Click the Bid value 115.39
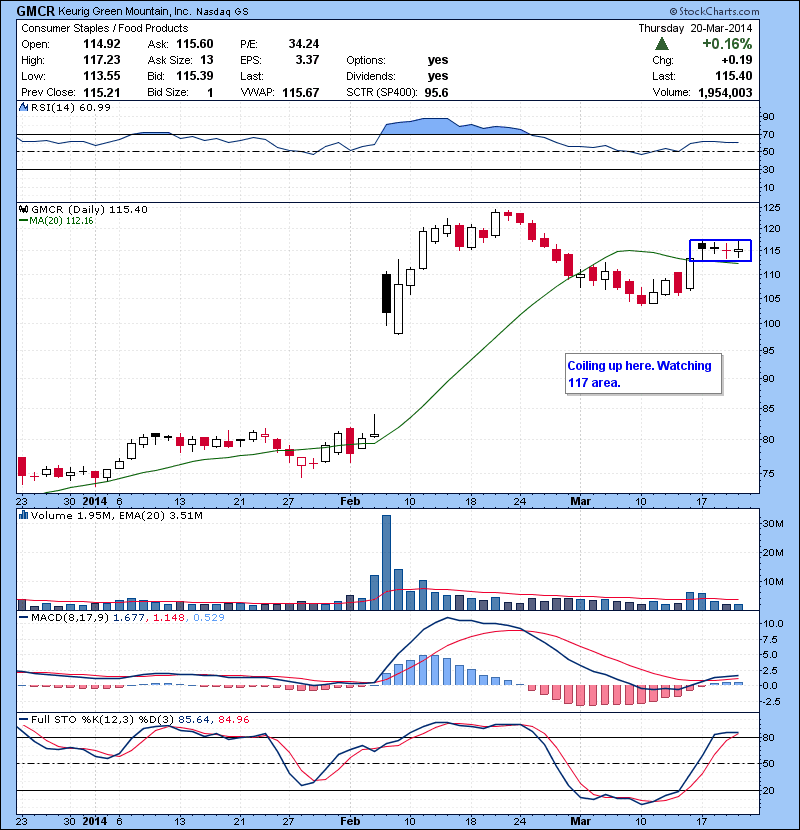The width and height of the screenshot is (800, 830). coord(195,76)
